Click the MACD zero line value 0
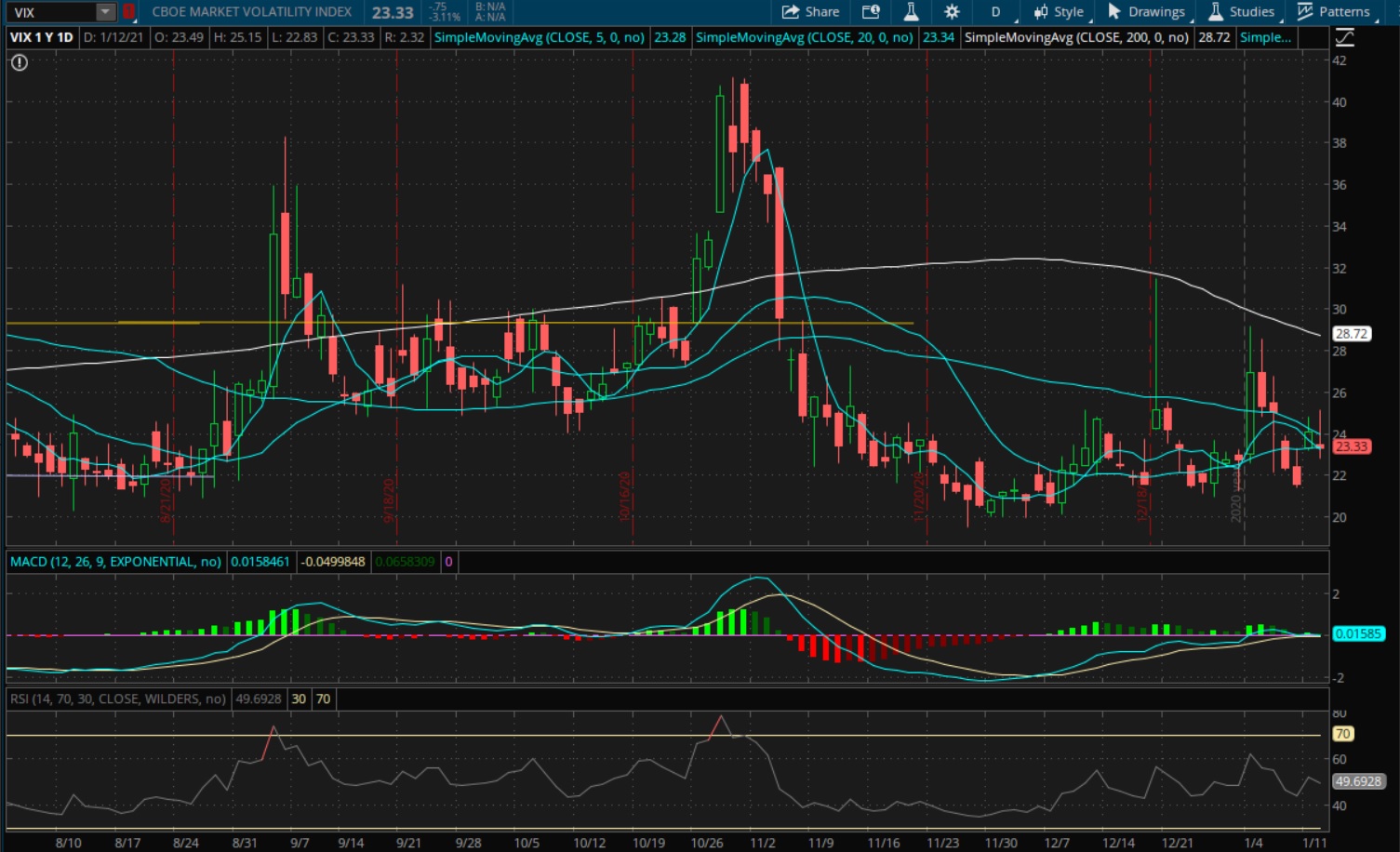Screen dimensions: 1400x852 tap(448, 562)
